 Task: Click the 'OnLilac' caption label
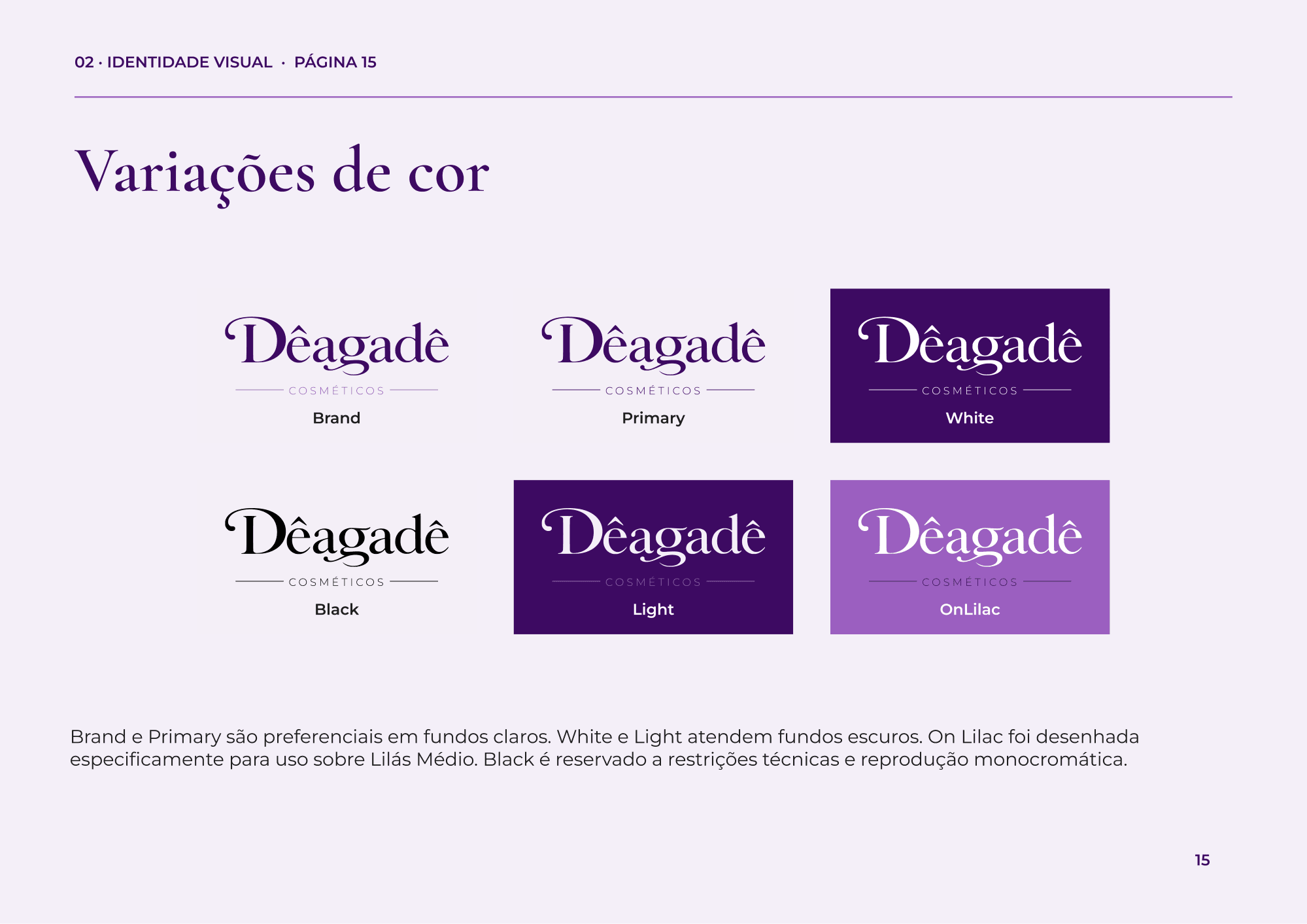[x=970, y=609]
